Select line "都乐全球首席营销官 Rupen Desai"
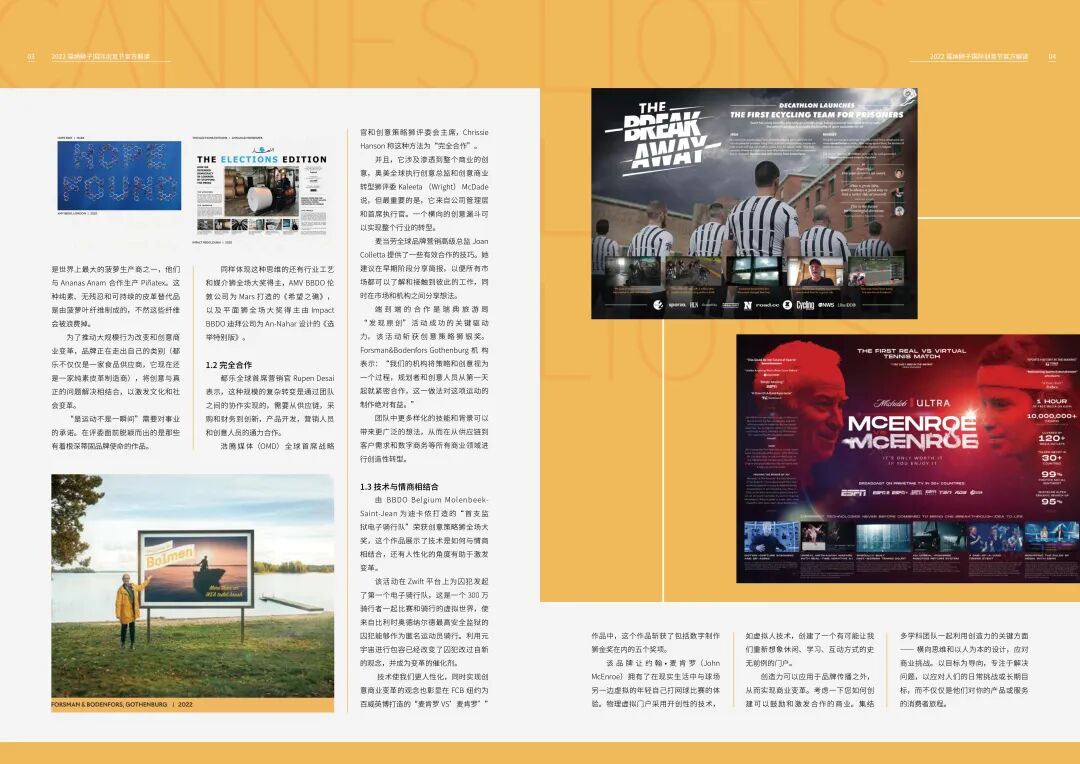Screen dimensions: 1080x764 tap(277, 378)
